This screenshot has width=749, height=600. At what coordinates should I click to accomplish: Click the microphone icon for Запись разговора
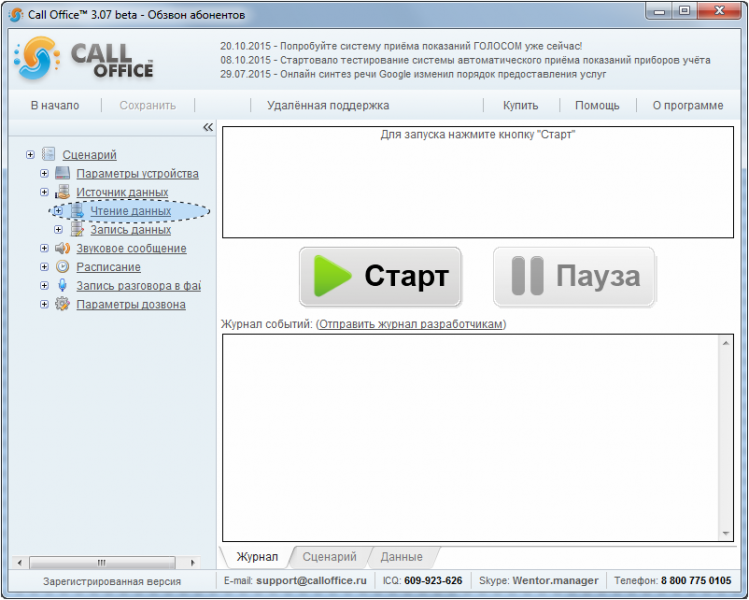click(x=63, y=285)
